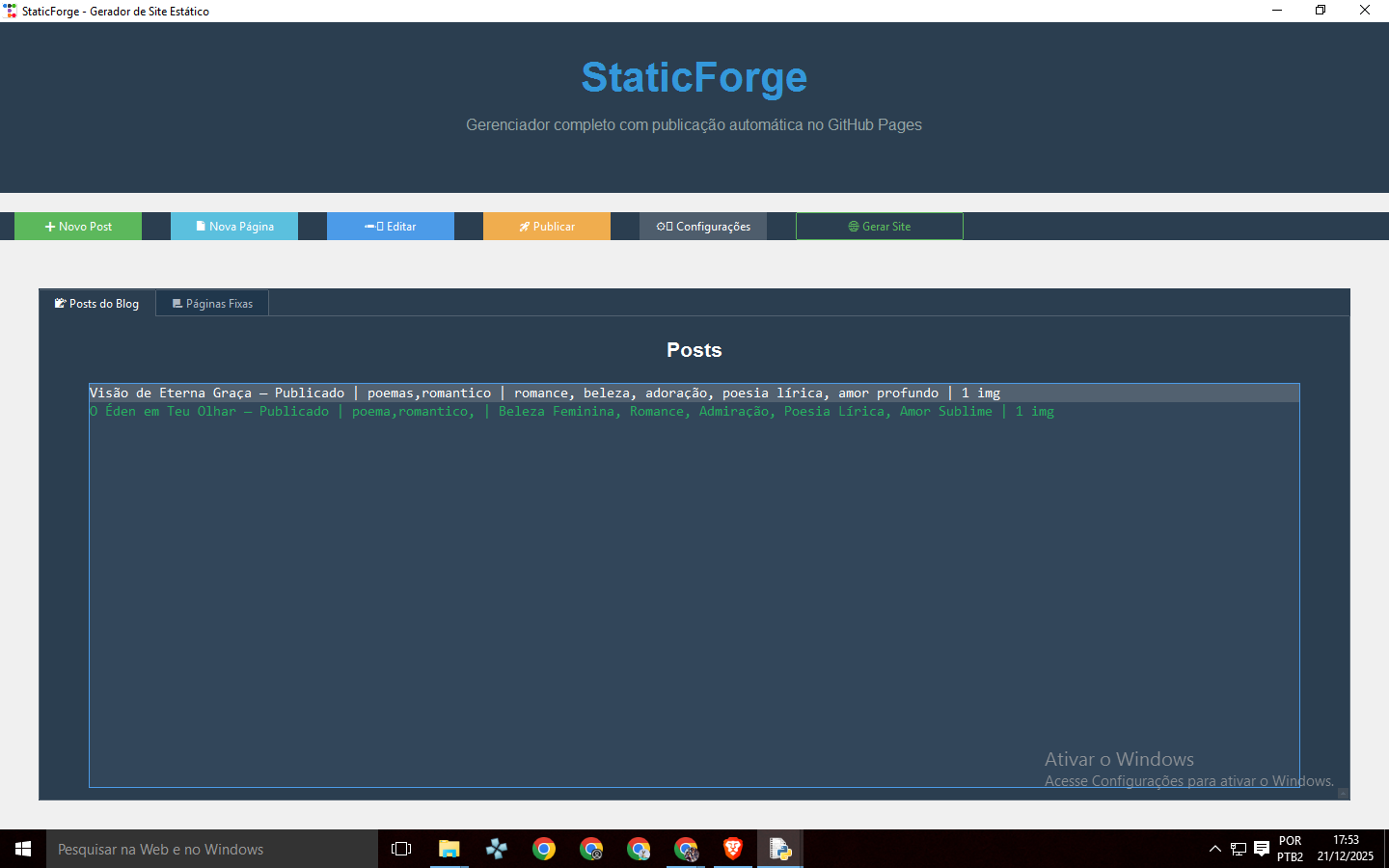Publish the site with Publicar button
Image resolution: width=1389 pixels, height=868 pixels.
click(547, 227)
